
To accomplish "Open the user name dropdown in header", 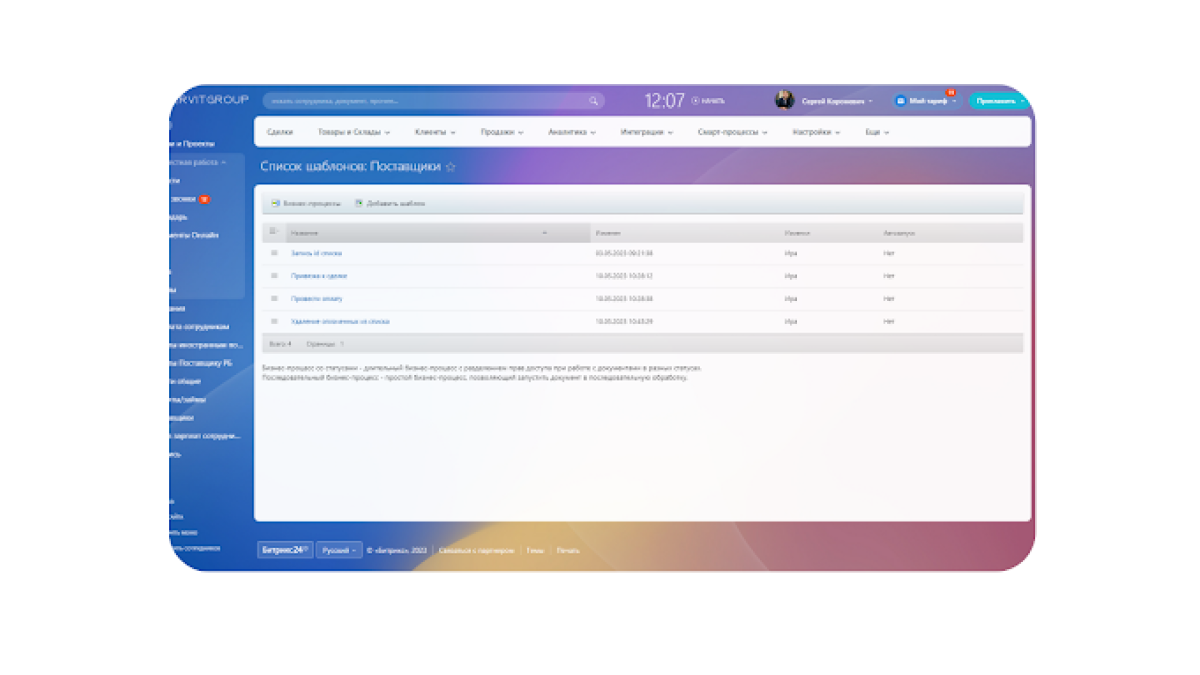I will pos(837,101).
